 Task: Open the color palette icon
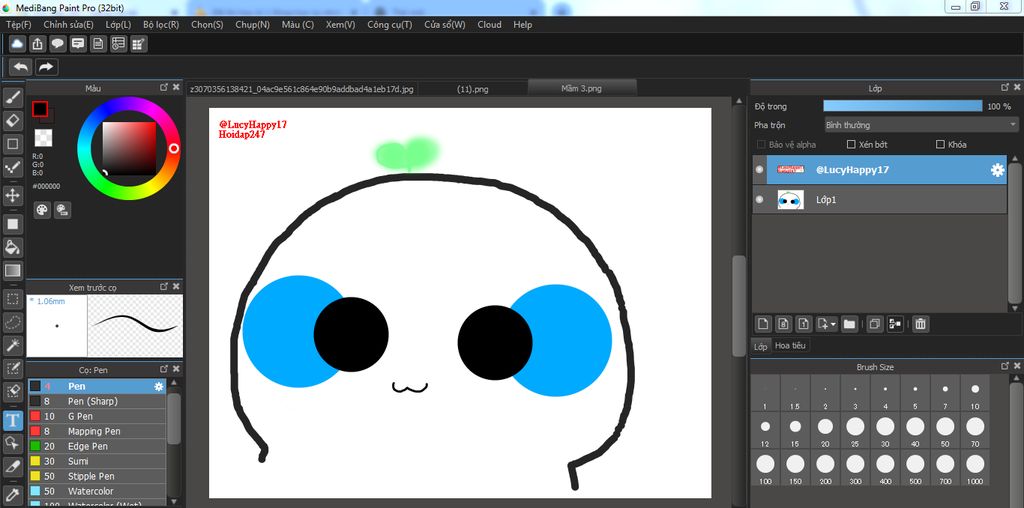pyautogui.click(x=42, y=210)
